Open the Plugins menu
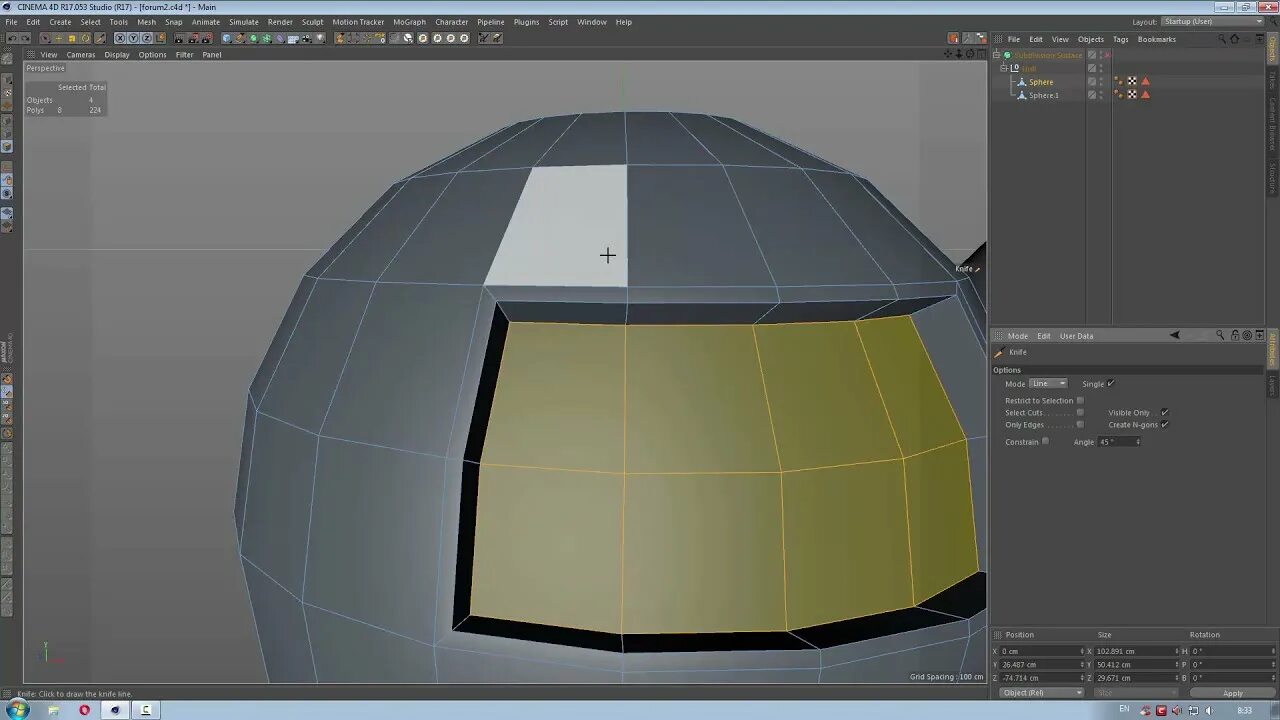This screenshot has height=720, width=1280. tap(526, 22)
